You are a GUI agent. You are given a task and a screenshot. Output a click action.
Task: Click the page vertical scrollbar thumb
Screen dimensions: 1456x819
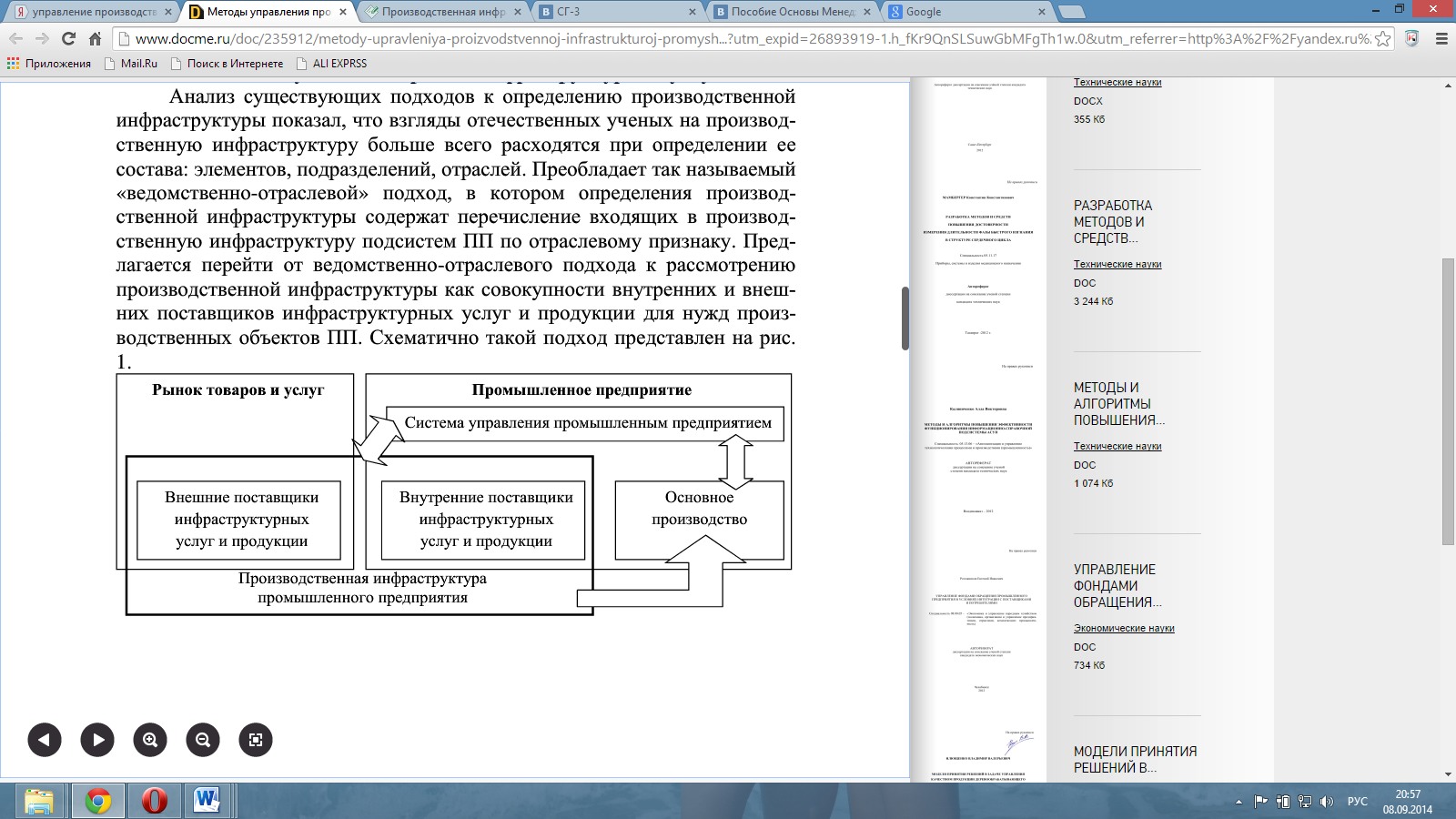tap(1448, 402)
